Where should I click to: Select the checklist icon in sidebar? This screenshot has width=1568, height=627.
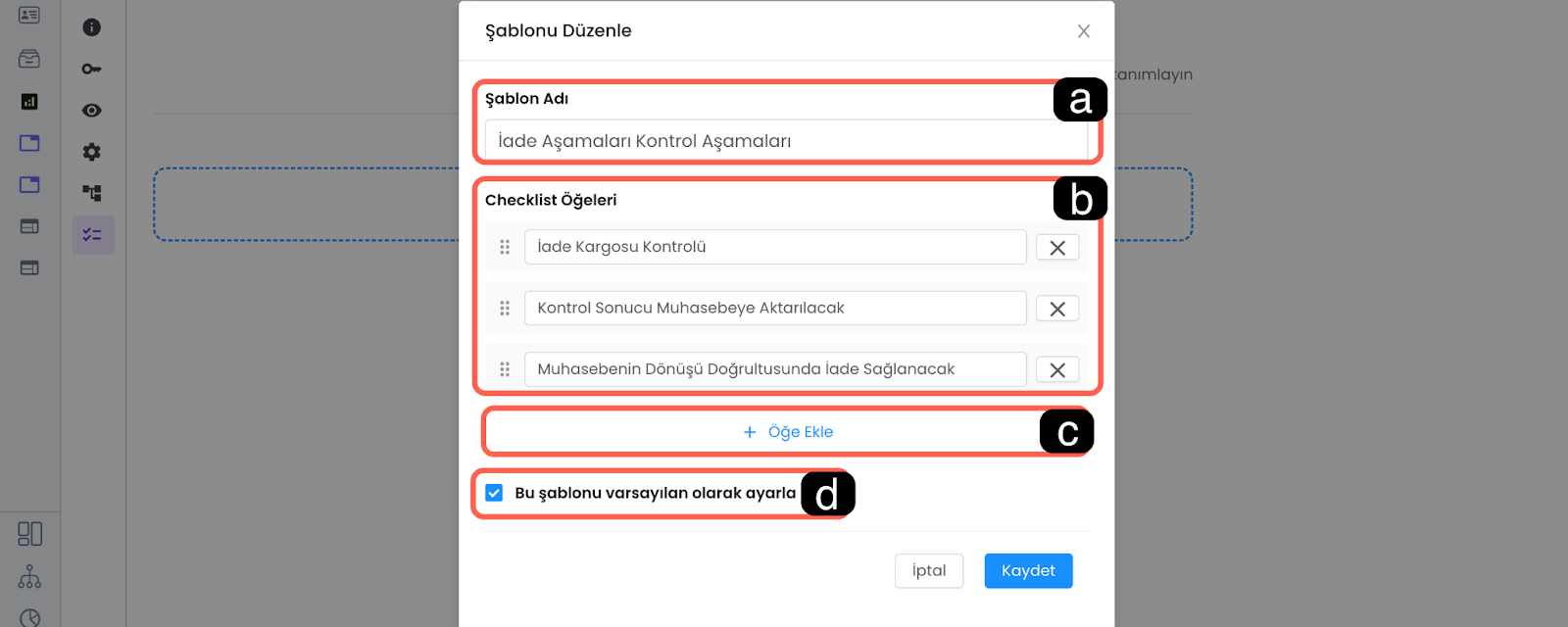(92, 235)
